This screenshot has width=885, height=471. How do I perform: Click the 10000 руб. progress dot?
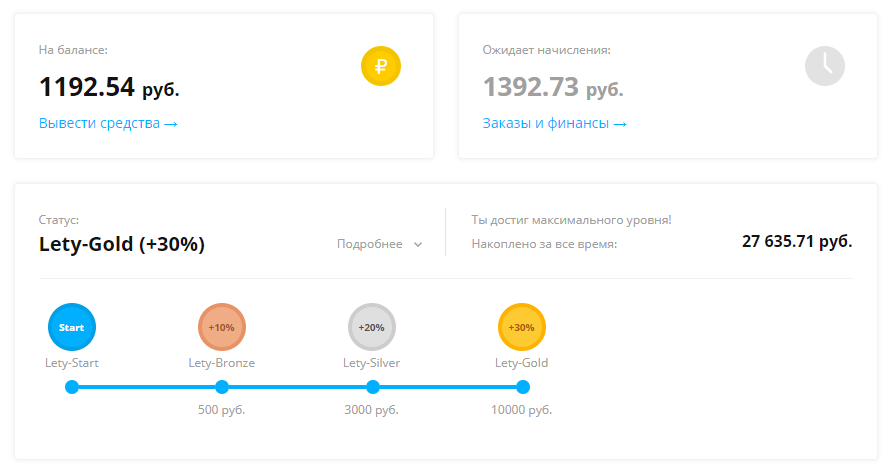pyautogui.click(x=523, y=387)
